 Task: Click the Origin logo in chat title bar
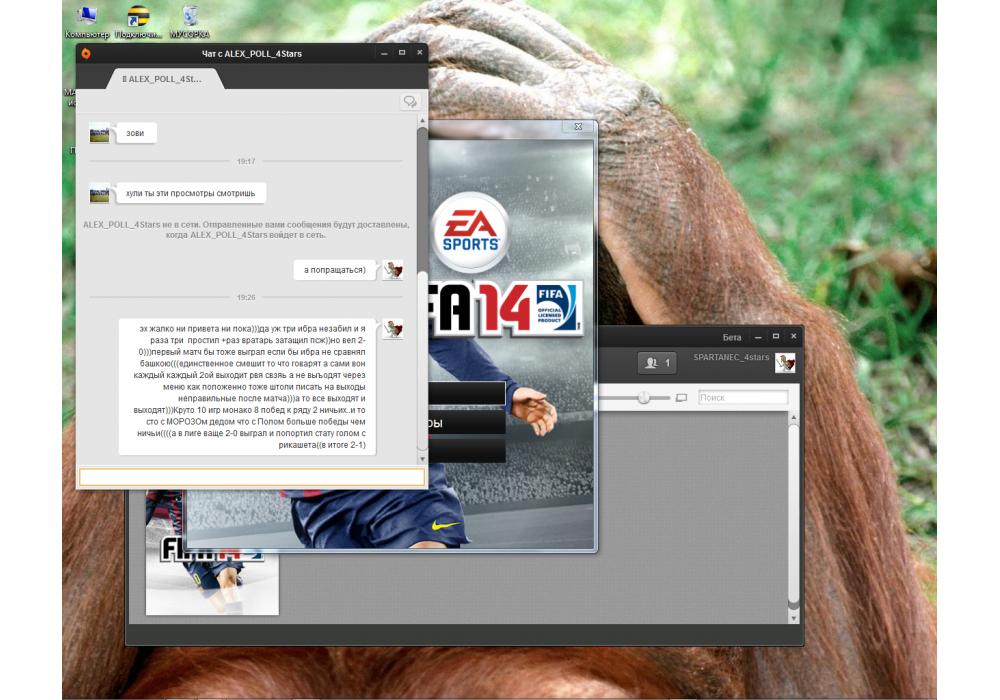86,53
